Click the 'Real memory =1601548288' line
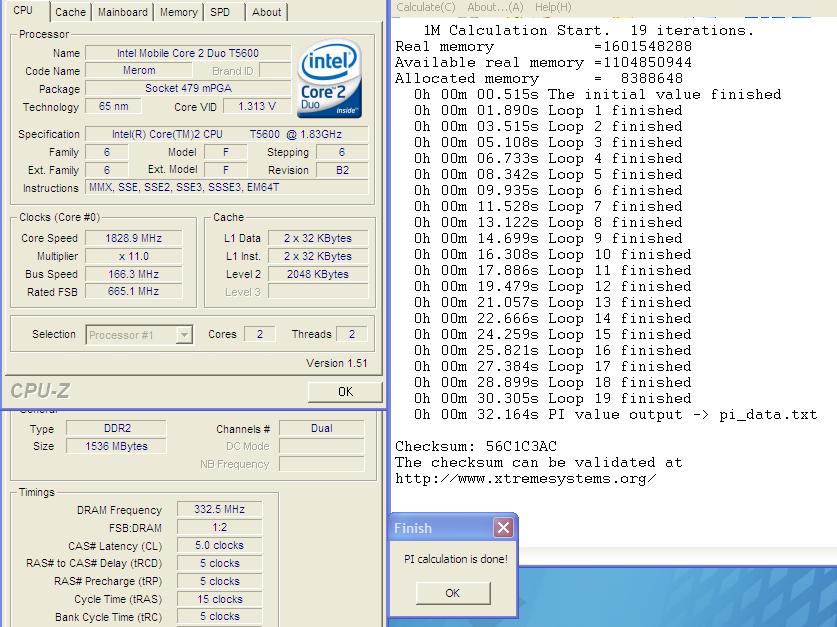Screen dimensions: 837x627 543,46
